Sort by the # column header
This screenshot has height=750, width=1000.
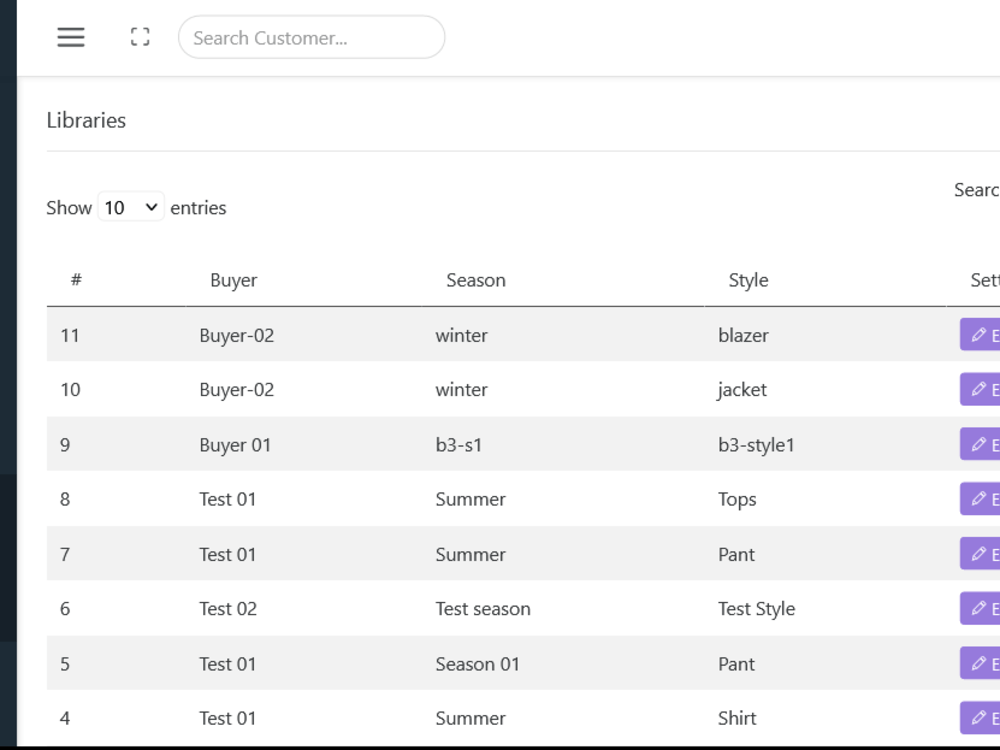[x=76, y=279]
